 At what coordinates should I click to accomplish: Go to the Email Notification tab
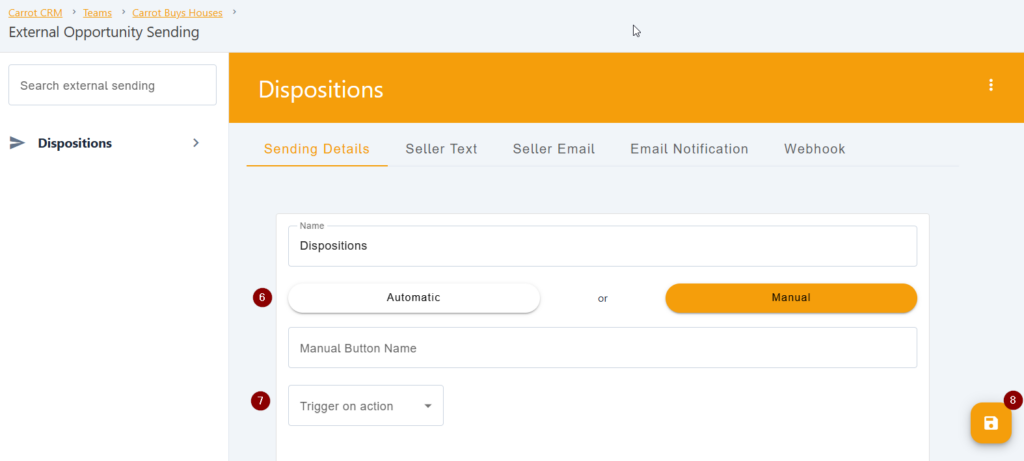tap(689, 149)
